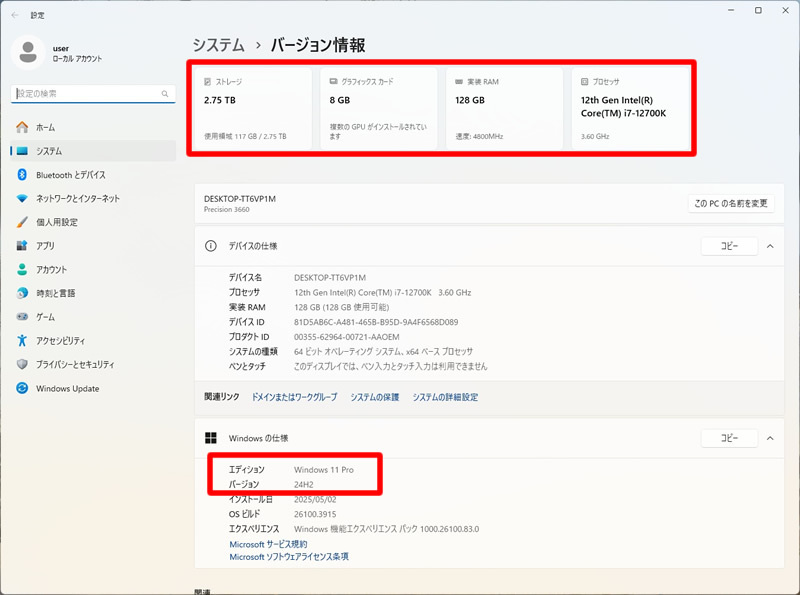Screen dimensions: 800x595
Task: Collapse the Windows の仕様 section chevron
Action: (770, 438)
